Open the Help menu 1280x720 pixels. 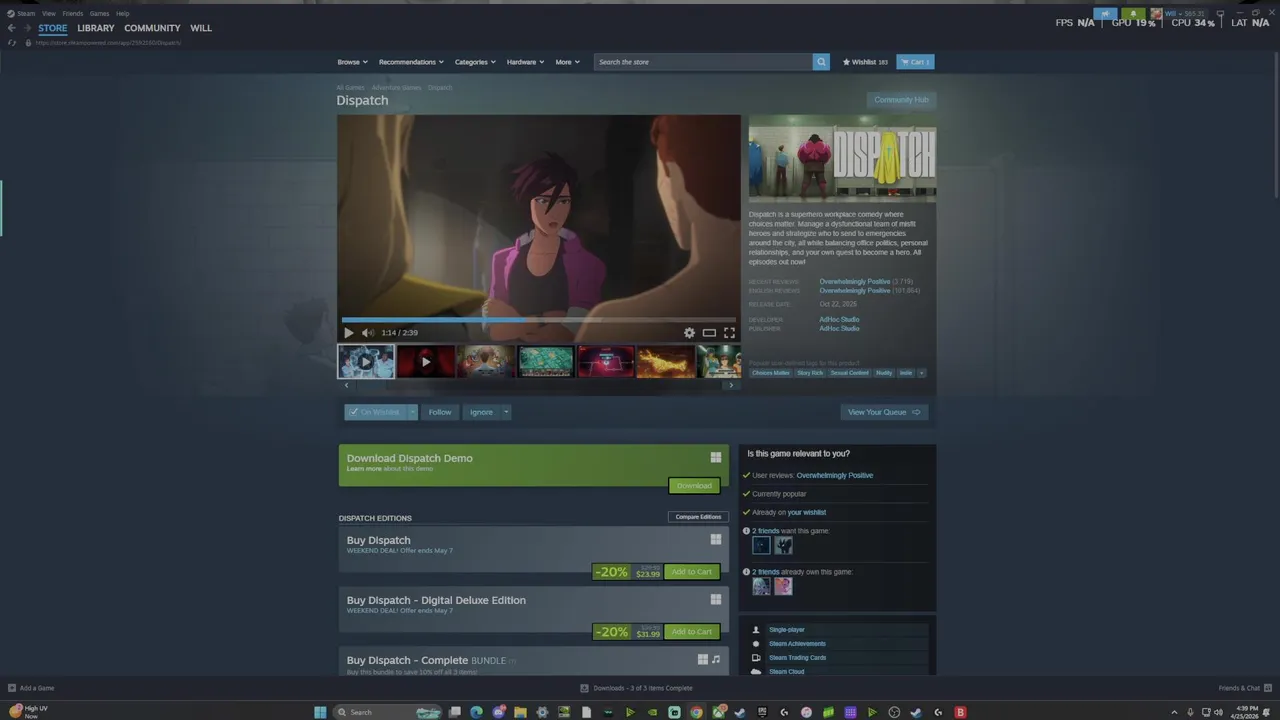pos(123,14)
